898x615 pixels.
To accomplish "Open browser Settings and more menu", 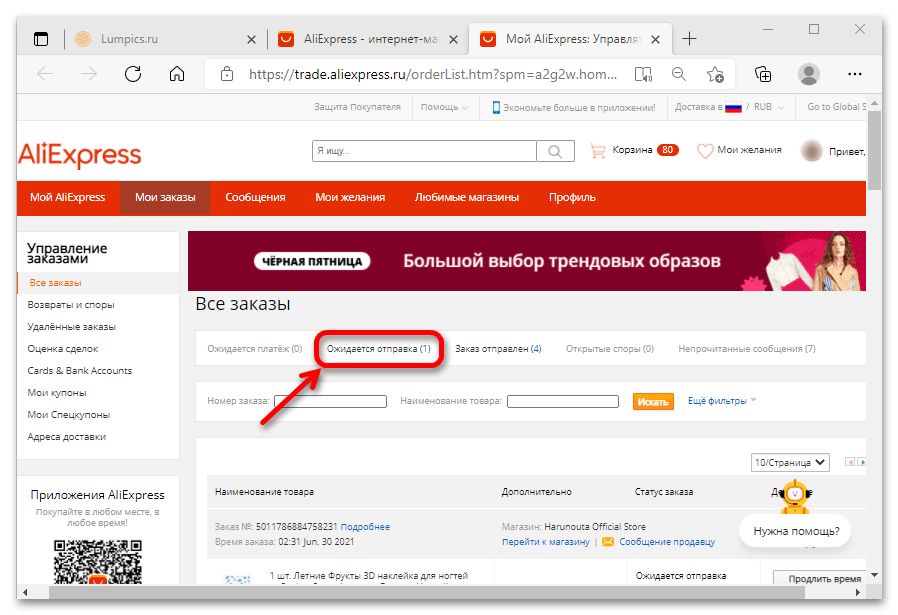I will point(854,74).
